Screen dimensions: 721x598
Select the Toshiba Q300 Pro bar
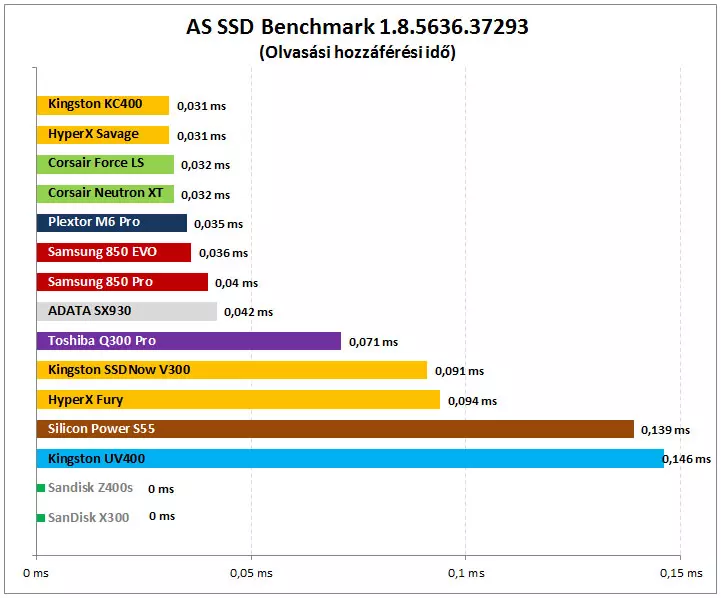pos(189,341)
